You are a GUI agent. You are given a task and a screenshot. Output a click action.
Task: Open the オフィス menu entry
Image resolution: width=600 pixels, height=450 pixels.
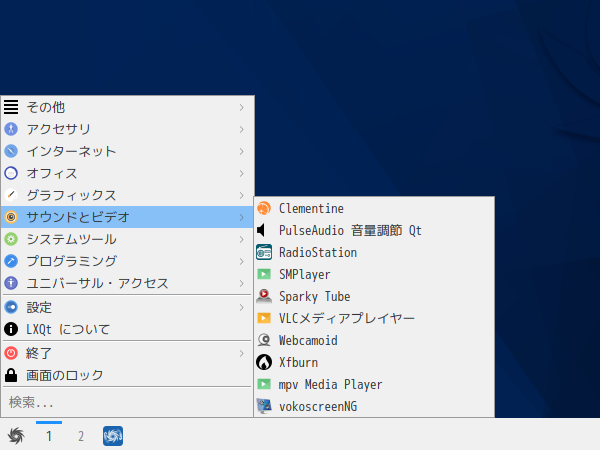[x=127, y=173]
